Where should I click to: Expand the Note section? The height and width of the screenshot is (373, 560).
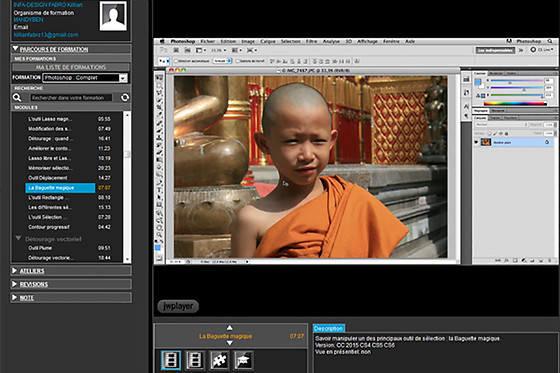coord(14,297)
